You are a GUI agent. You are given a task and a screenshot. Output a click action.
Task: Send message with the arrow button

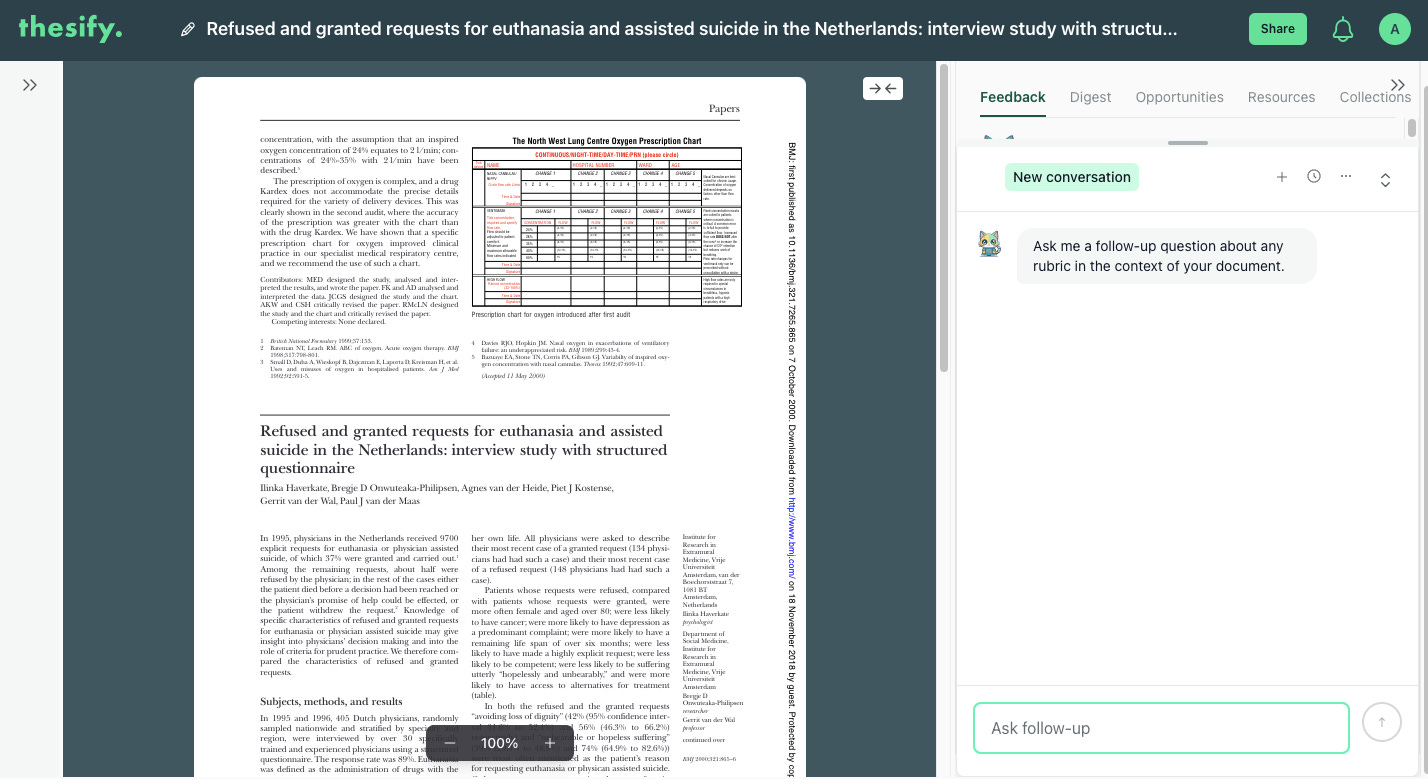point(1382,722)
